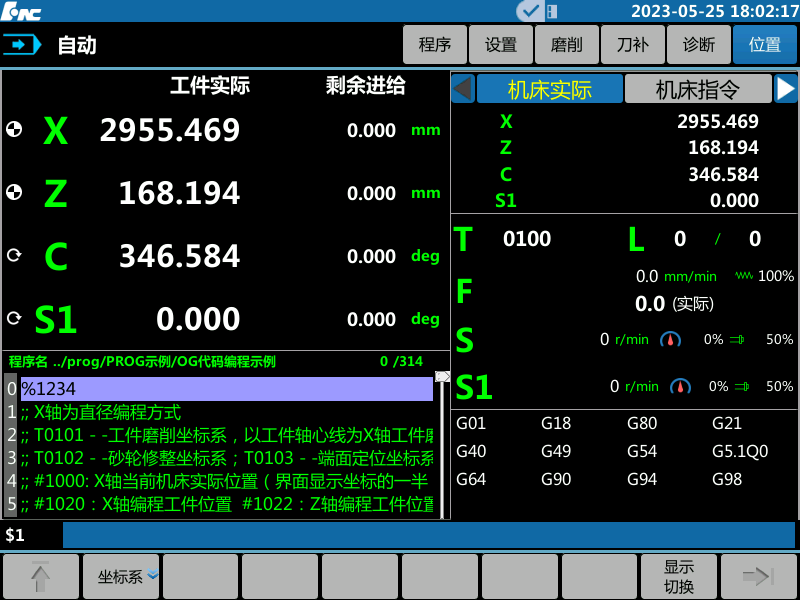Open the 坐标系 softkey dropdown
This screenshot has width=800, height=600.
(x=120, y=576)
